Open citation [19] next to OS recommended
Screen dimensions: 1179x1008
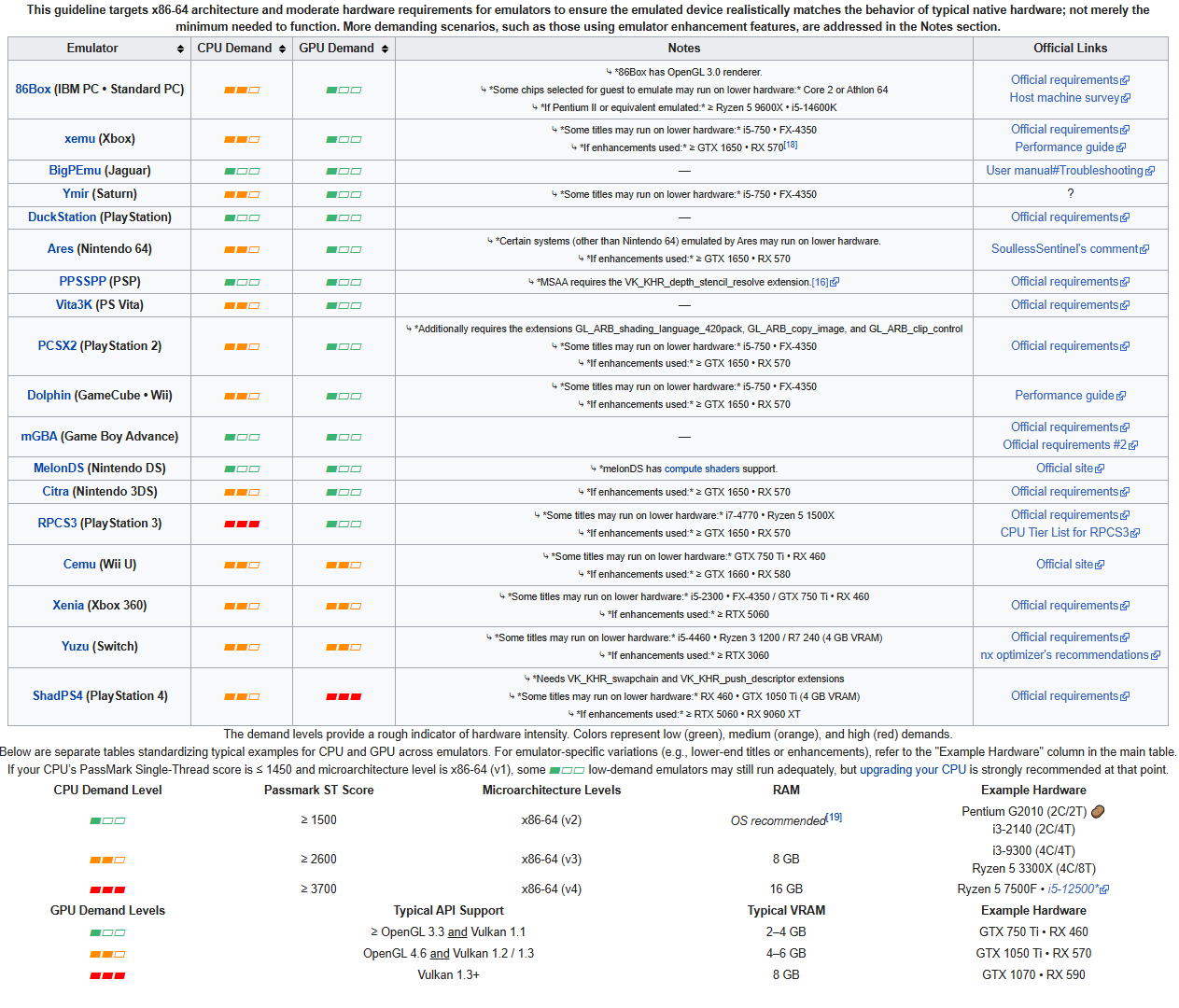[x=835, y=817]
